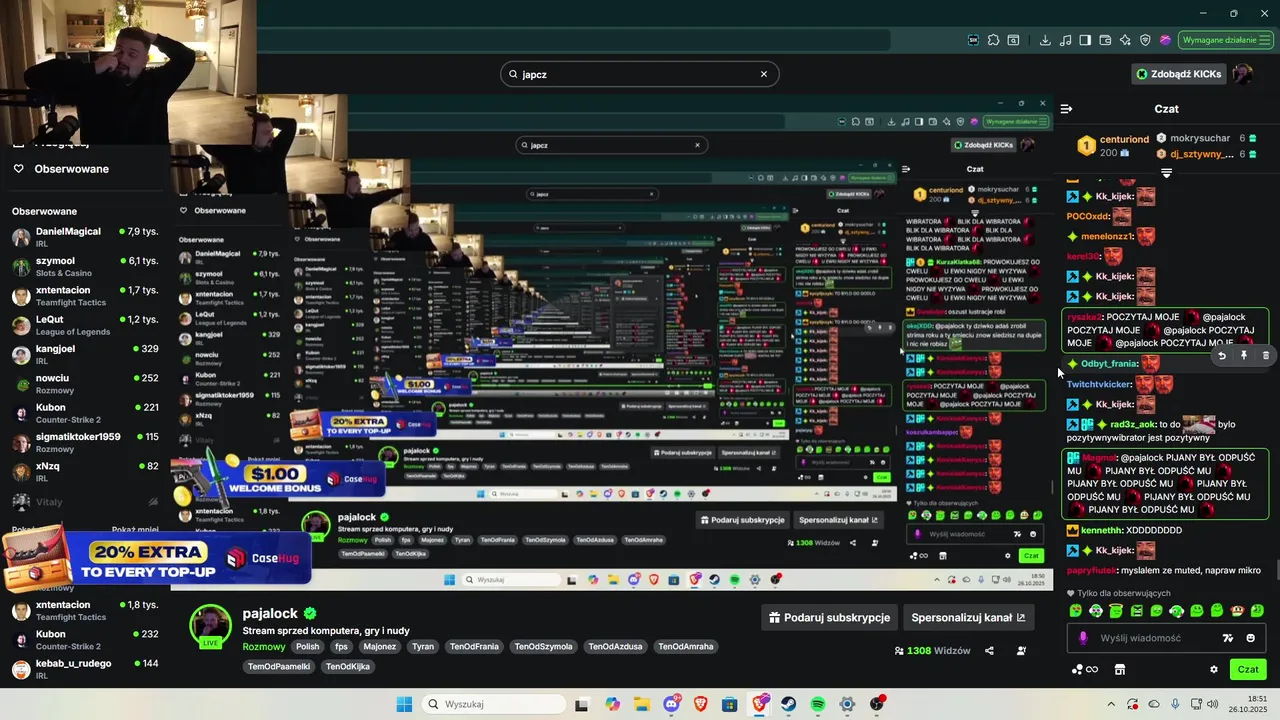The image size is (1280, 720).
Task: Expand hidden system tray icons chevron
Action: tap(1110, 704)
